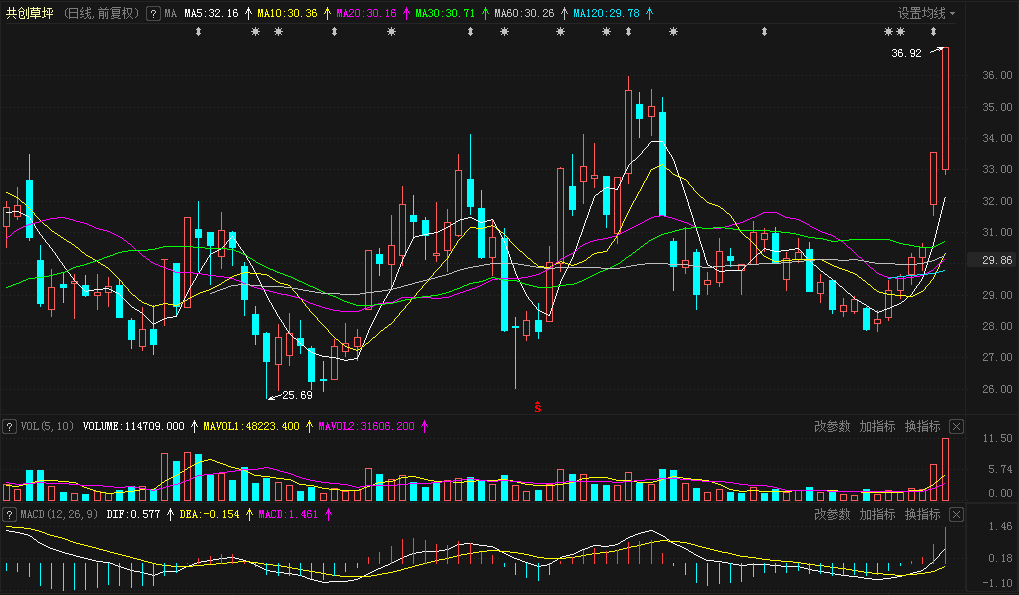Click the 36.92 high price annotation

[906, 53]
